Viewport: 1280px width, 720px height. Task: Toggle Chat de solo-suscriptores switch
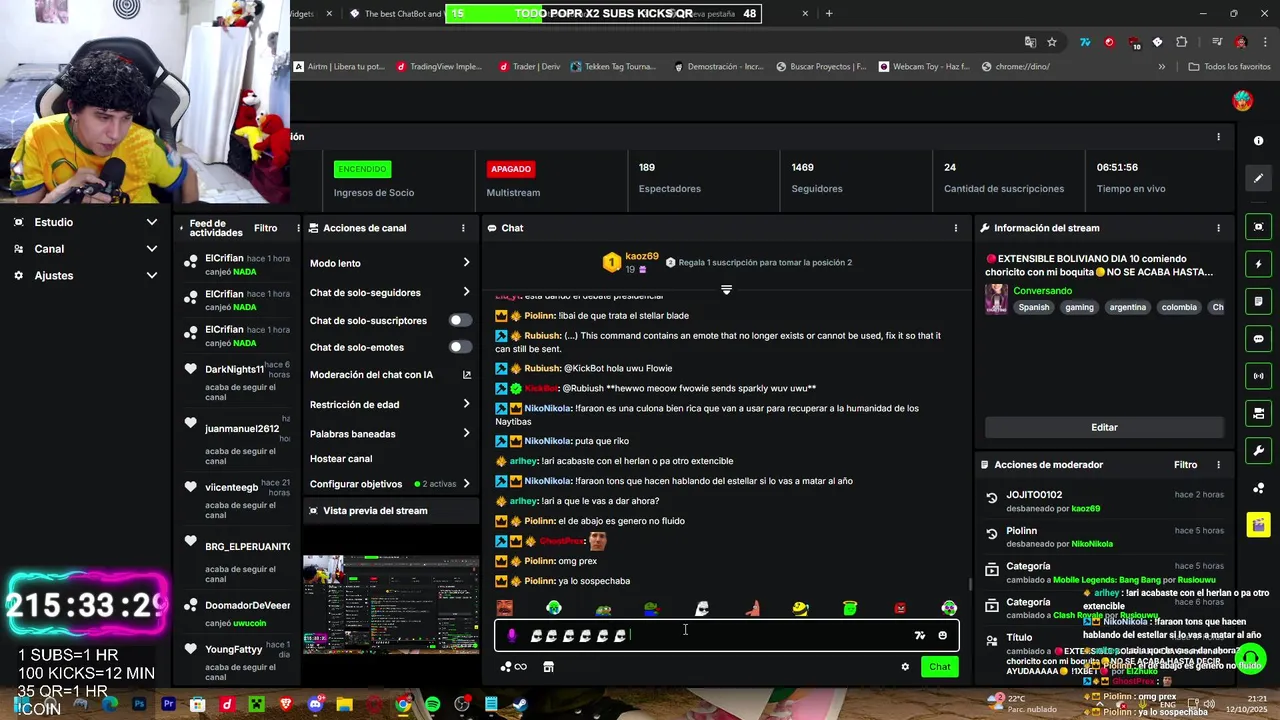click(460, 320)
